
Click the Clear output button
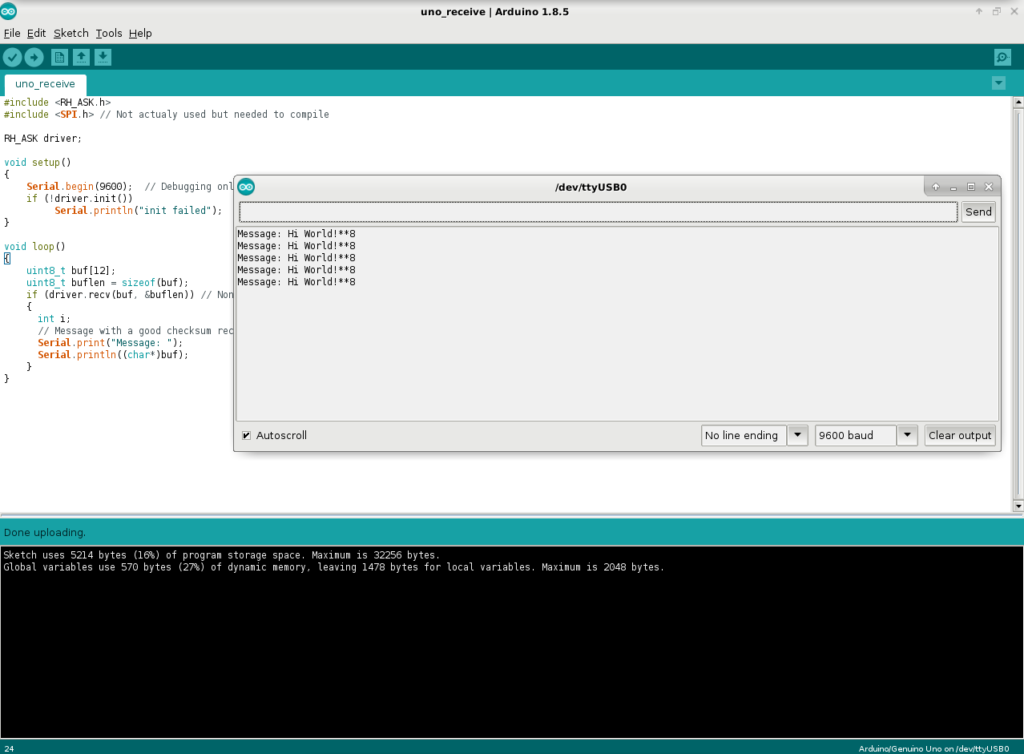[x=959, y=436]
